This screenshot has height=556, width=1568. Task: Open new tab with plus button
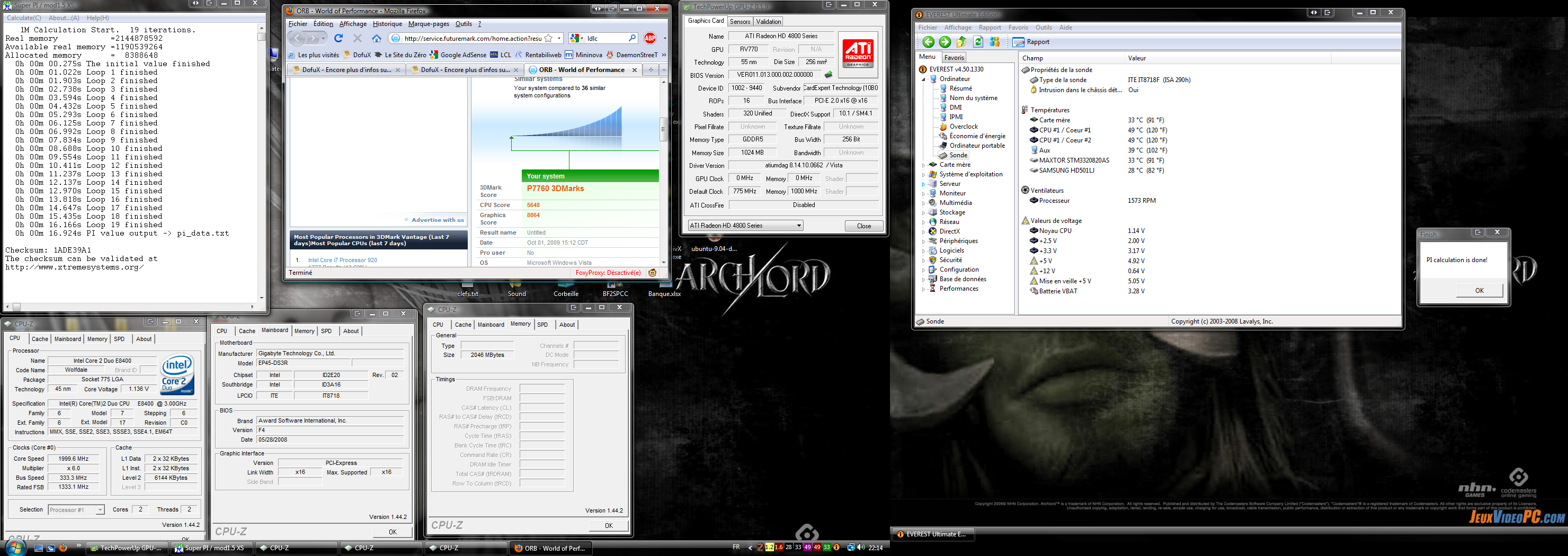pyautogui.click(x=651, y=70)
